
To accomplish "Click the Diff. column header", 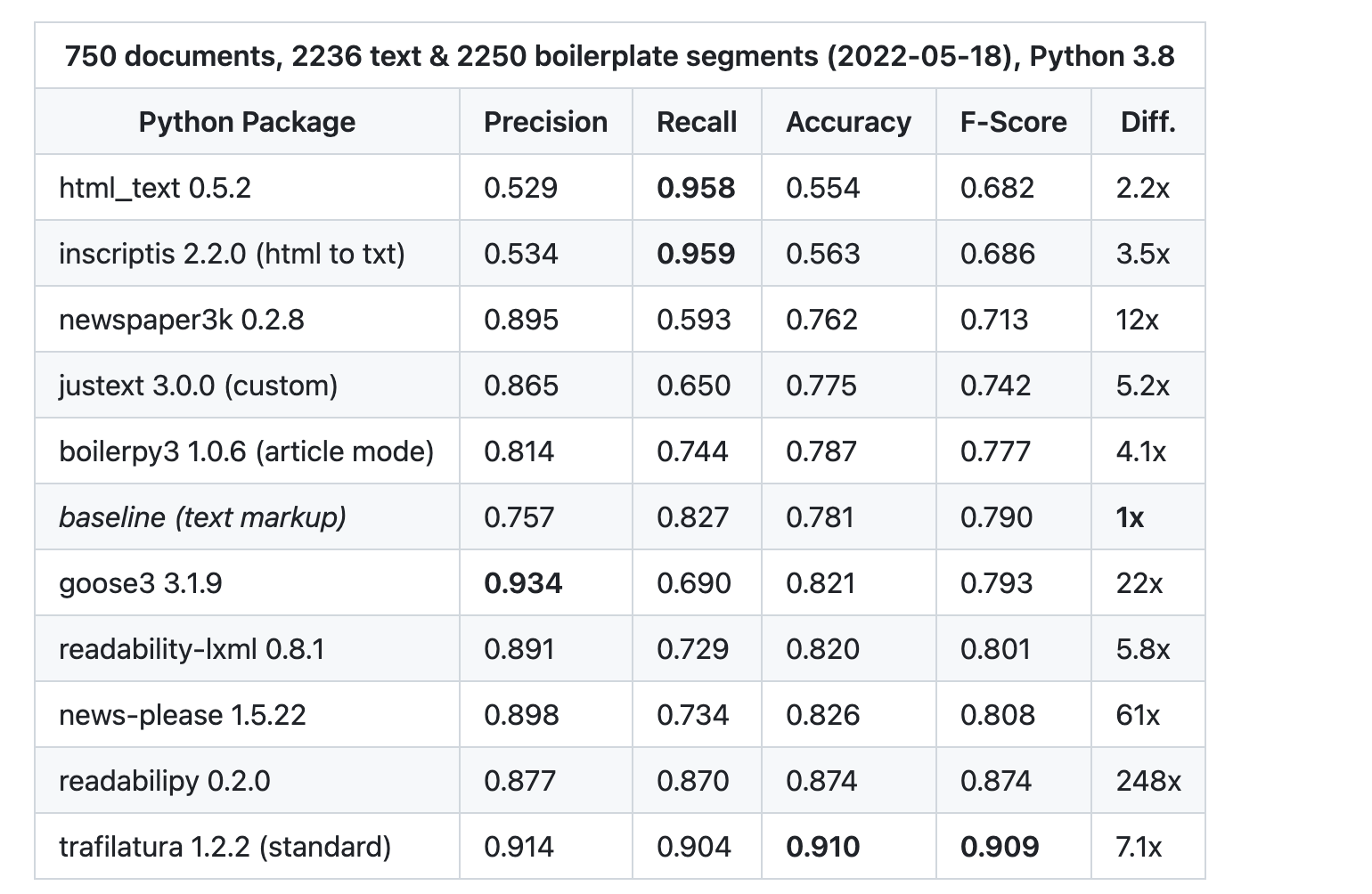I will [x=1147, y=122].
